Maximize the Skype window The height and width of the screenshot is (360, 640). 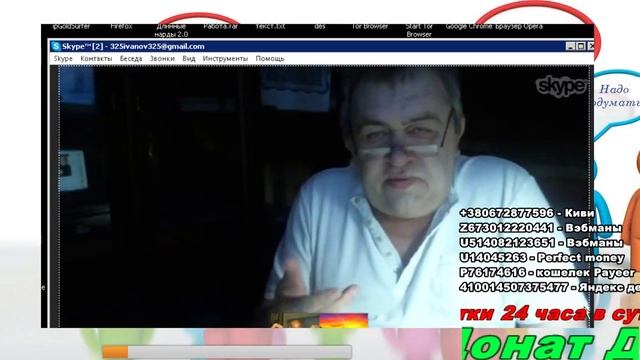[581, 46]
